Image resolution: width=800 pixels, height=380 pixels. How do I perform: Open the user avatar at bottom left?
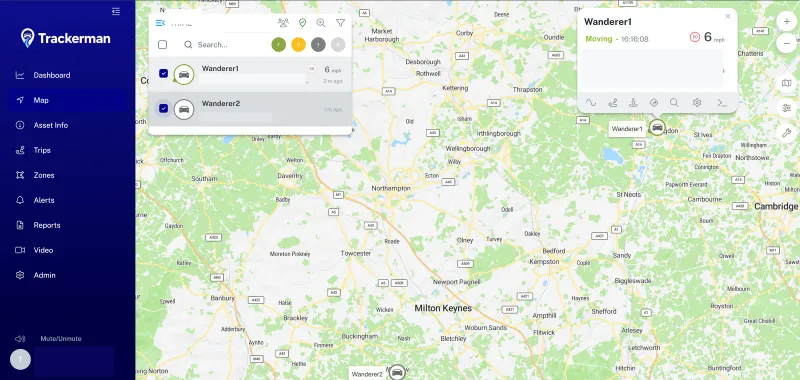coord(20,359)
